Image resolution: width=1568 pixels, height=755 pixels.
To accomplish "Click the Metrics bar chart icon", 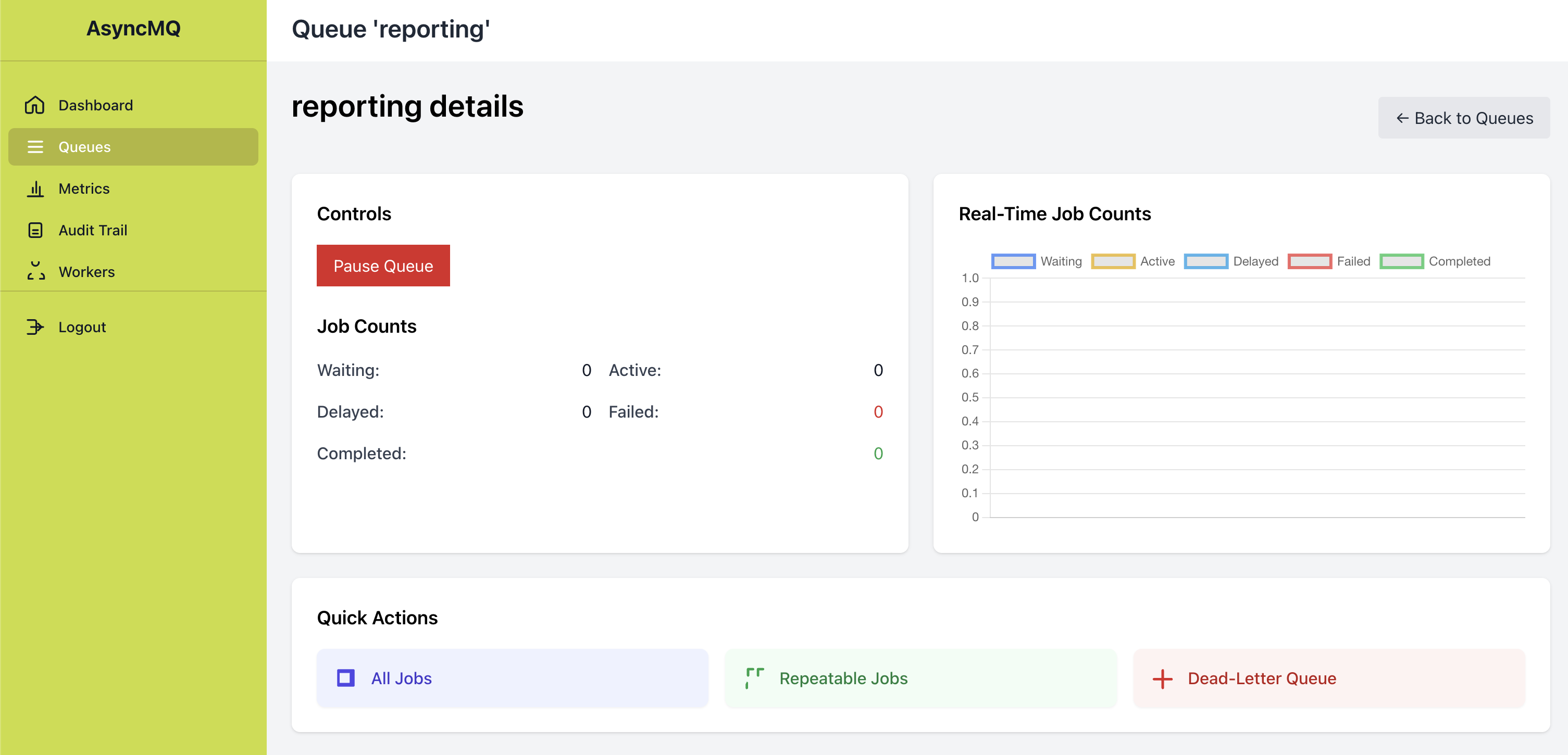I will click(35, 188).
